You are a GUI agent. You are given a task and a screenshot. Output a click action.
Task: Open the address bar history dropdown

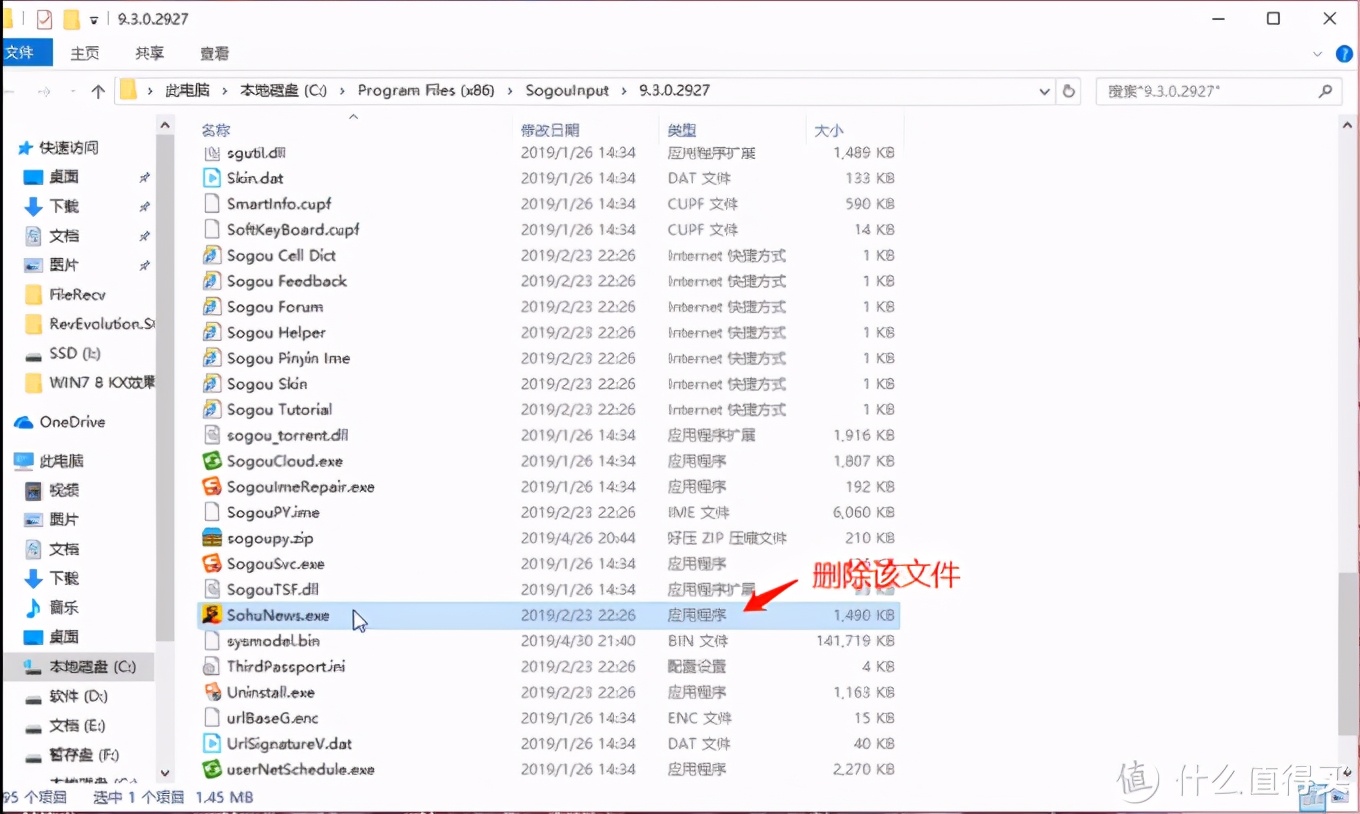(x=1045, y=91)
